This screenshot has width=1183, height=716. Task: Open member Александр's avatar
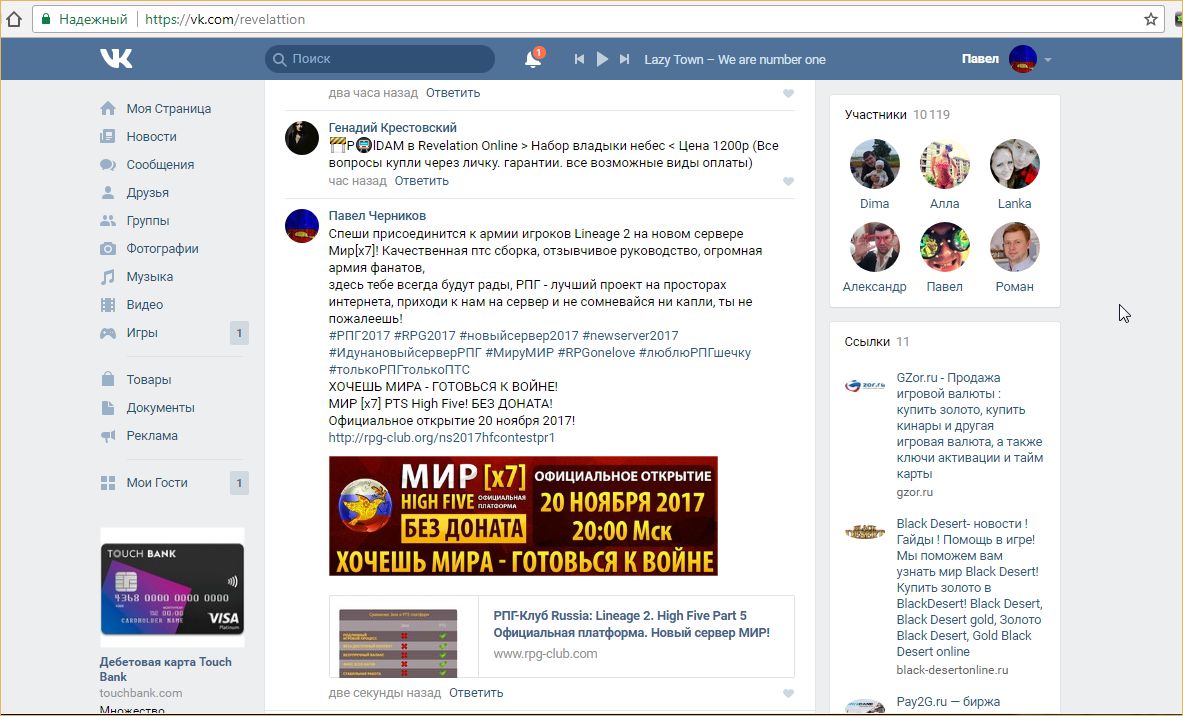(x=874, y=247)
